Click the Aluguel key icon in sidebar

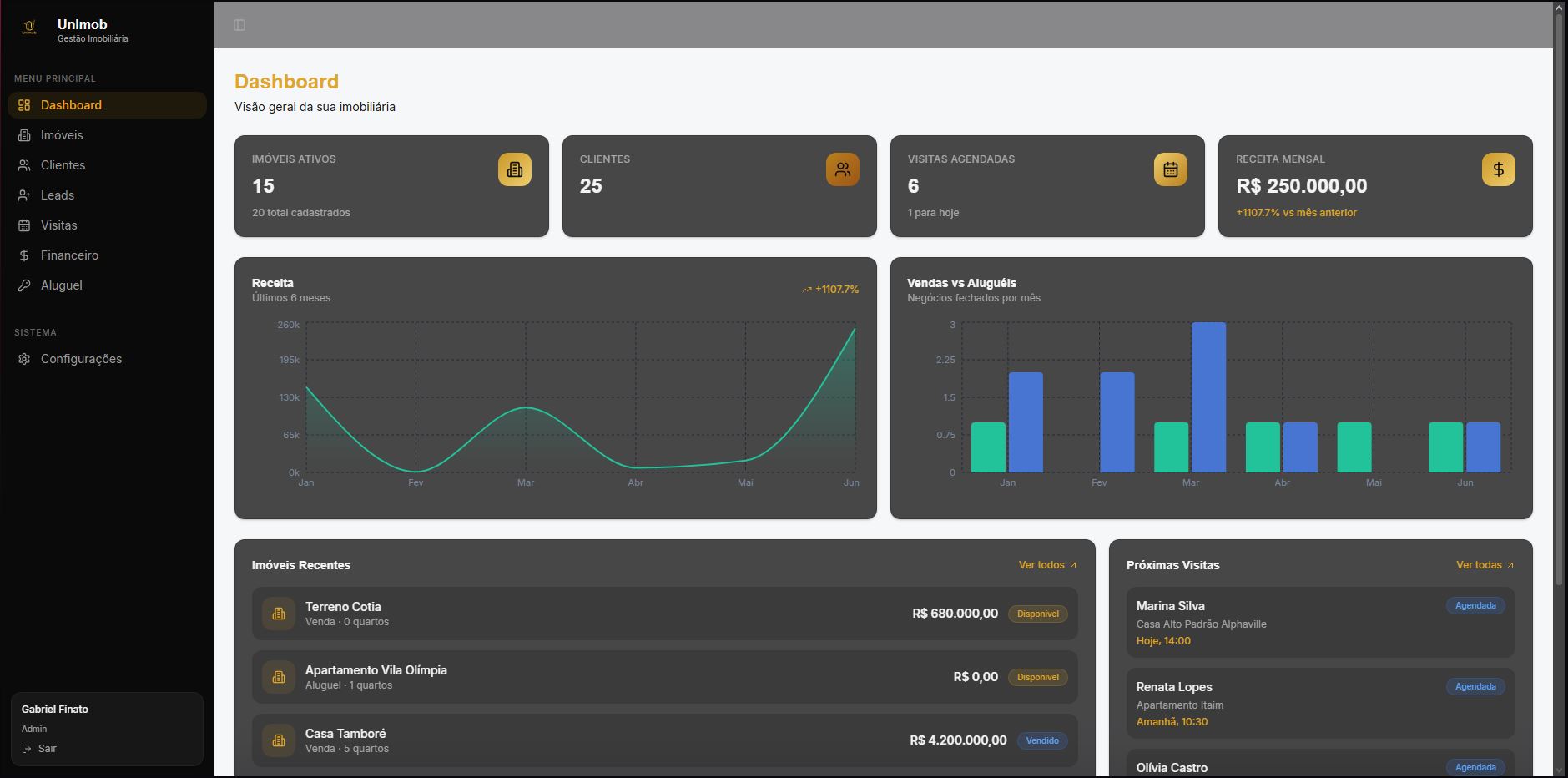(24, 285)
